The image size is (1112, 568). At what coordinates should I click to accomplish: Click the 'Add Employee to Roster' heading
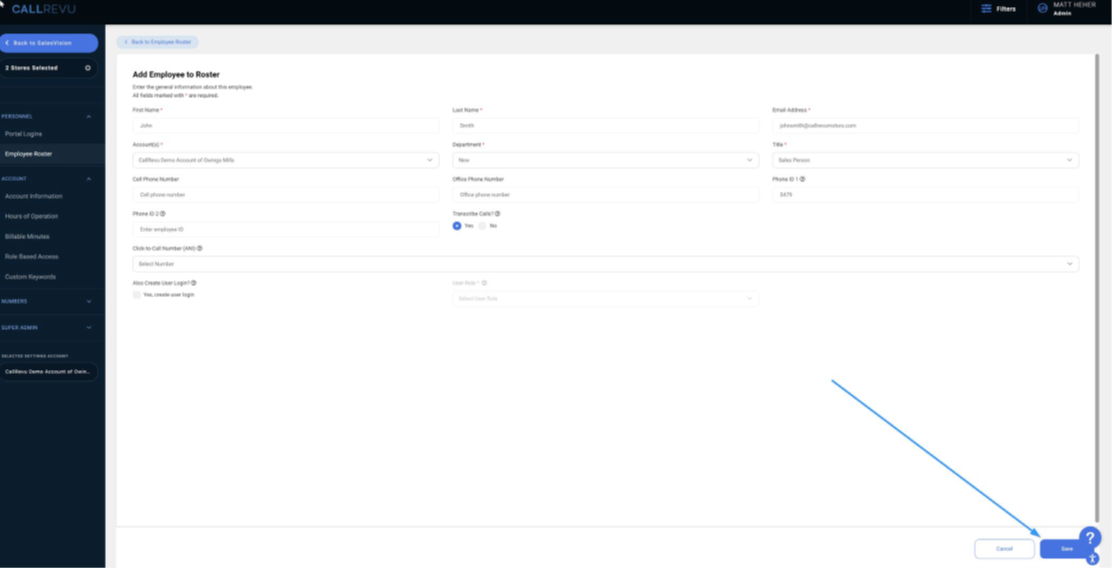(x=176, y=74)
